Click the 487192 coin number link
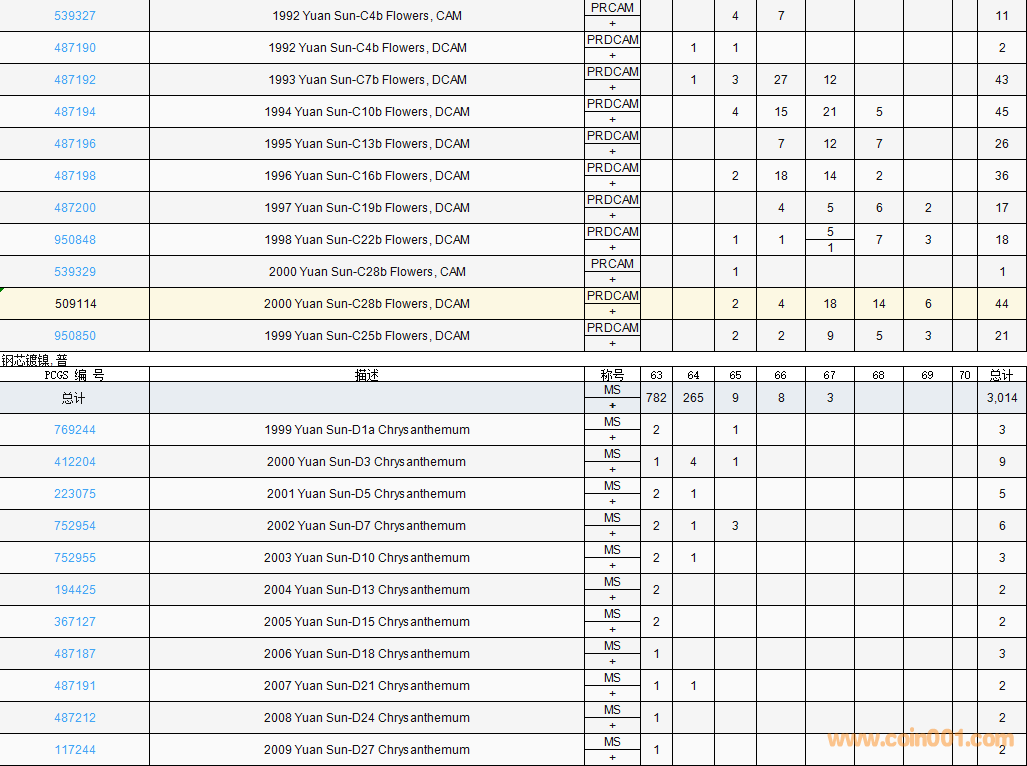The width and height of the screenshot is (1027, 766). (x=75, y=80)
